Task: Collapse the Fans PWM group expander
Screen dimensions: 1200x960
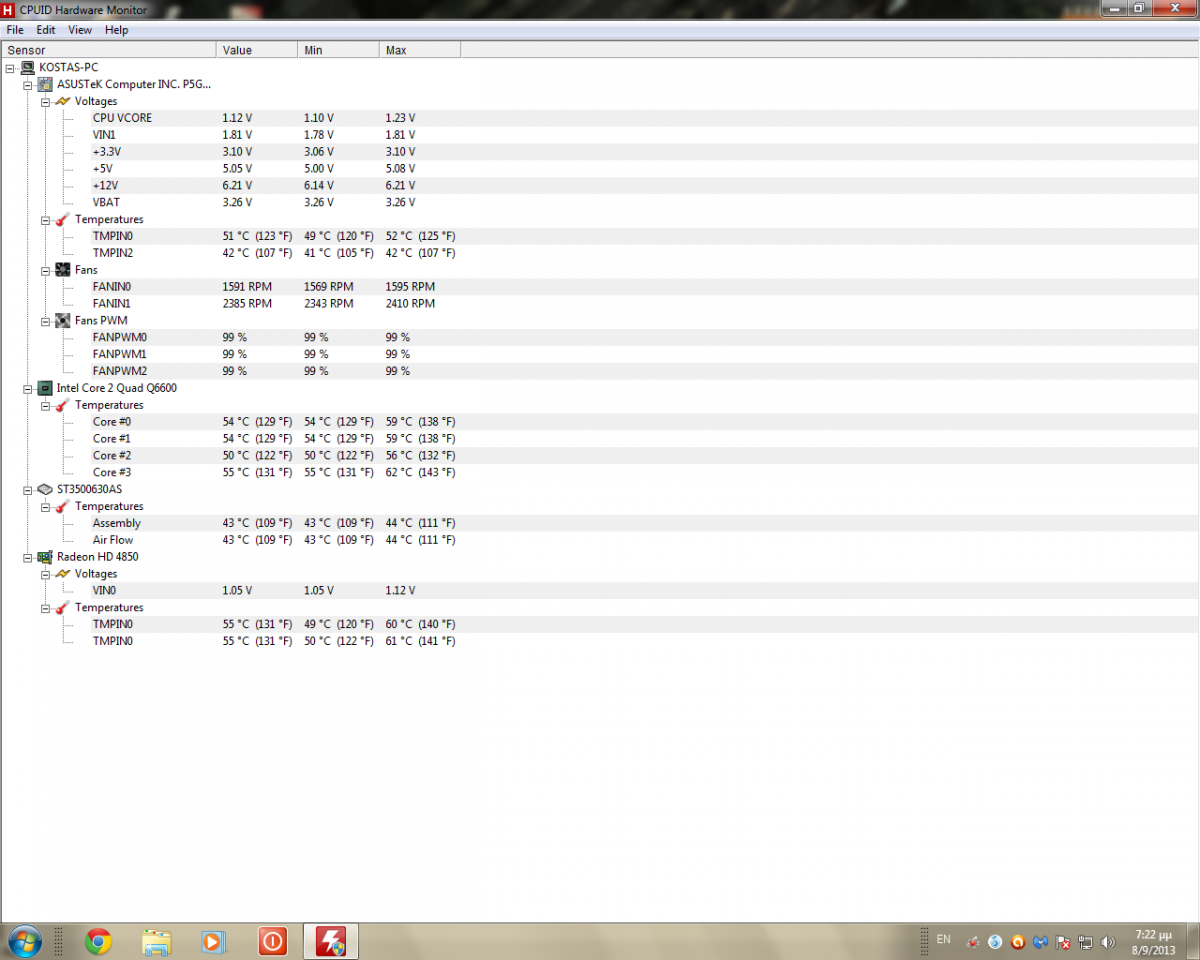Action: [x=45, y=321]
